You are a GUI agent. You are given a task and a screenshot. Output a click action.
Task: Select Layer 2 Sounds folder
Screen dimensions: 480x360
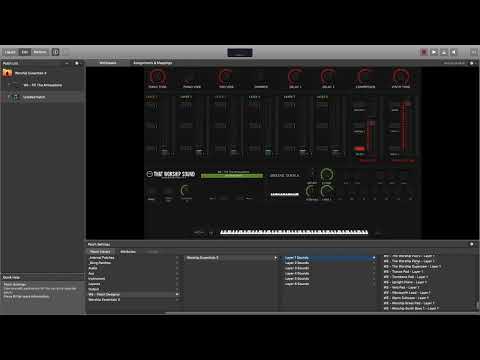point(330,263)
